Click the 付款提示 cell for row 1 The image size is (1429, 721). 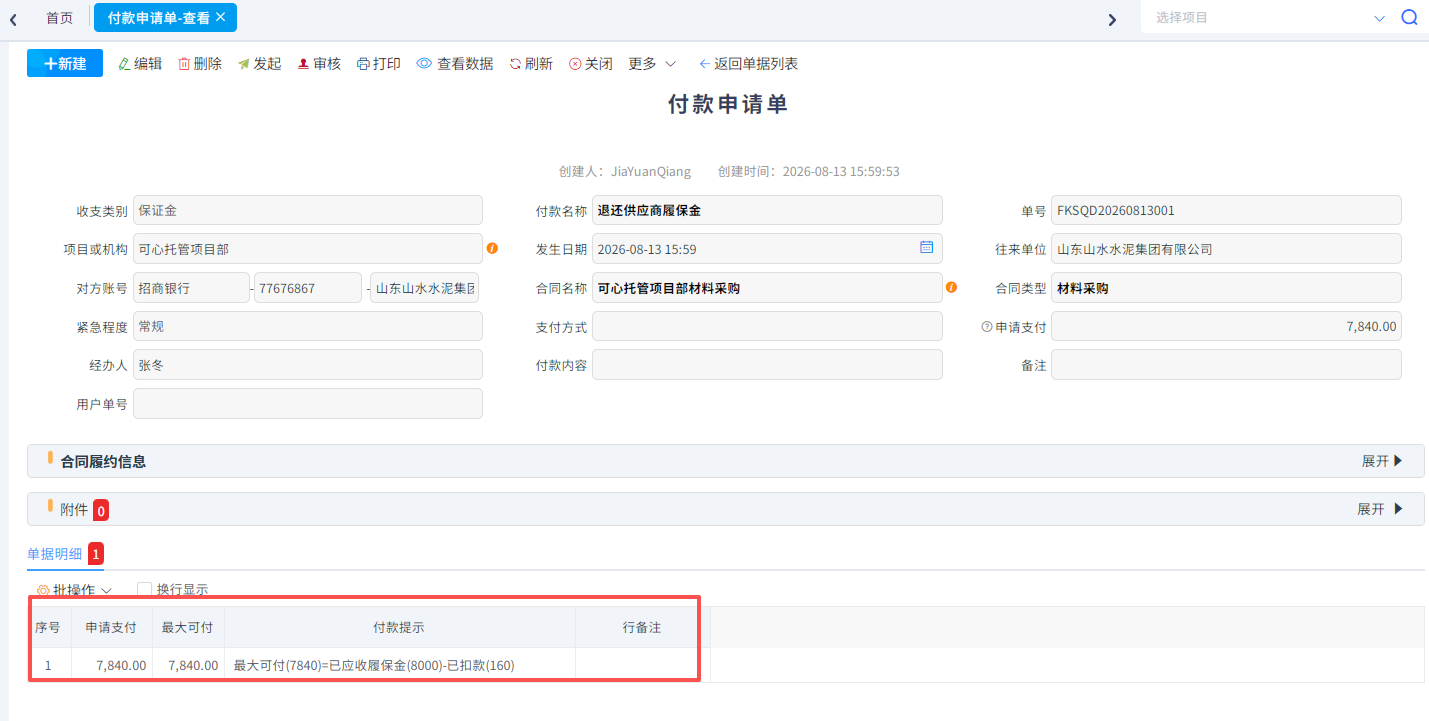(399, 665)
